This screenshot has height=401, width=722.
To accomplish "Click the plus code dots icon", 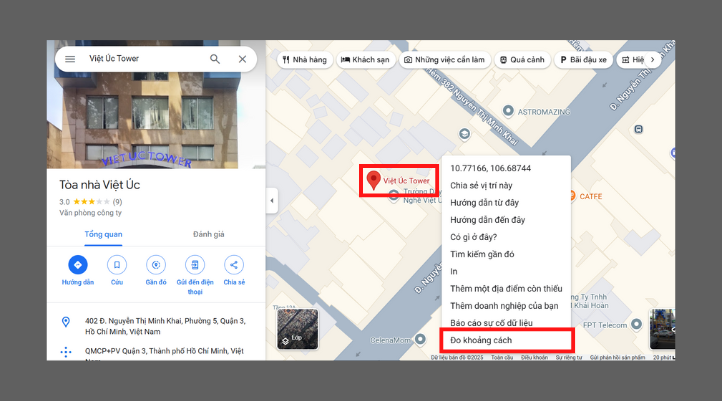I will [x=66, y=352].
